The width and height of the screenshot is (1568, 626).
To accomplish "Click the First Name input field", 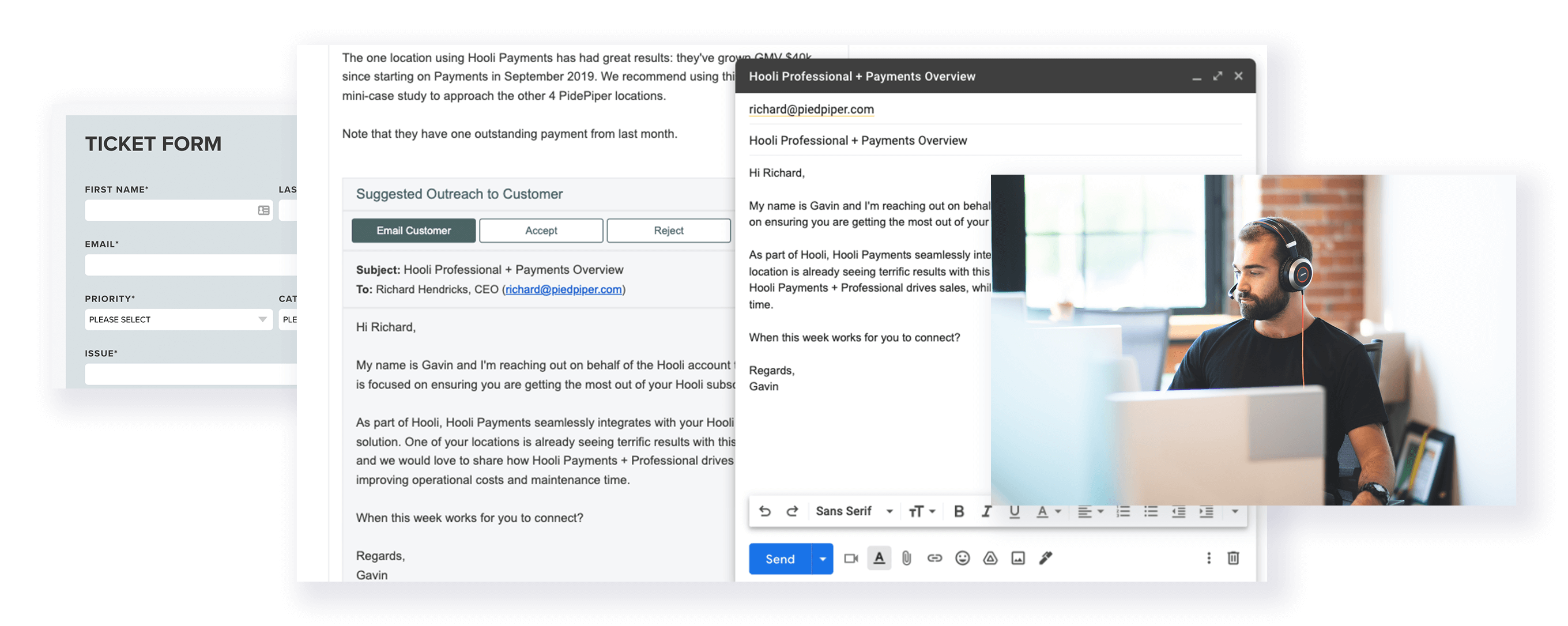I will point(171,210).
